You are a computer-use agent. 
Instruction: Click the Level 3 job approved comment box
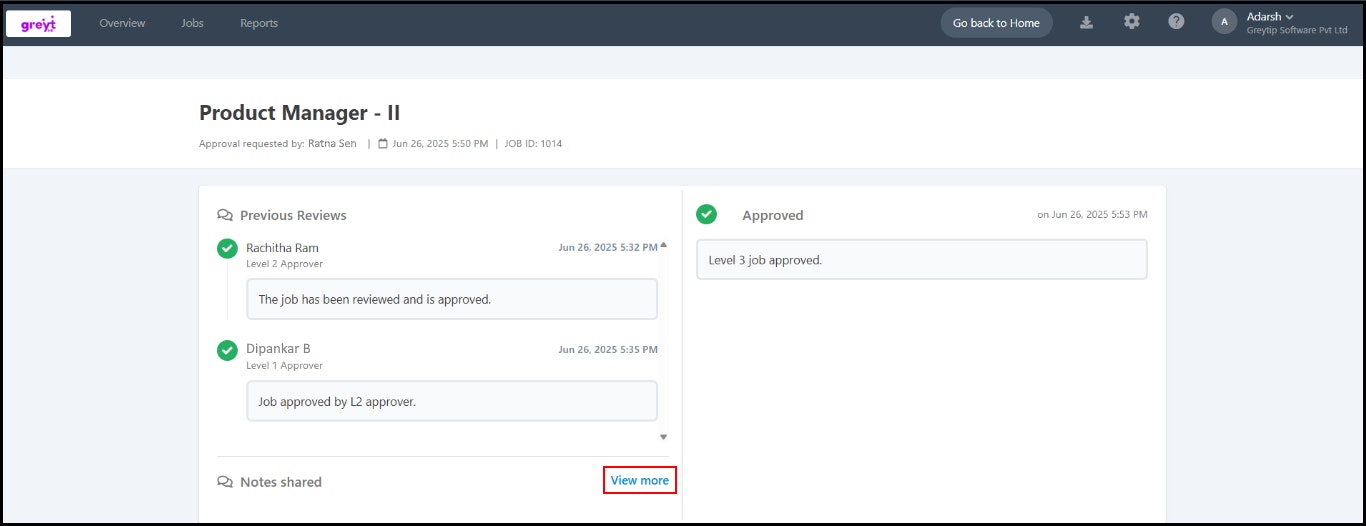[922, 260]
